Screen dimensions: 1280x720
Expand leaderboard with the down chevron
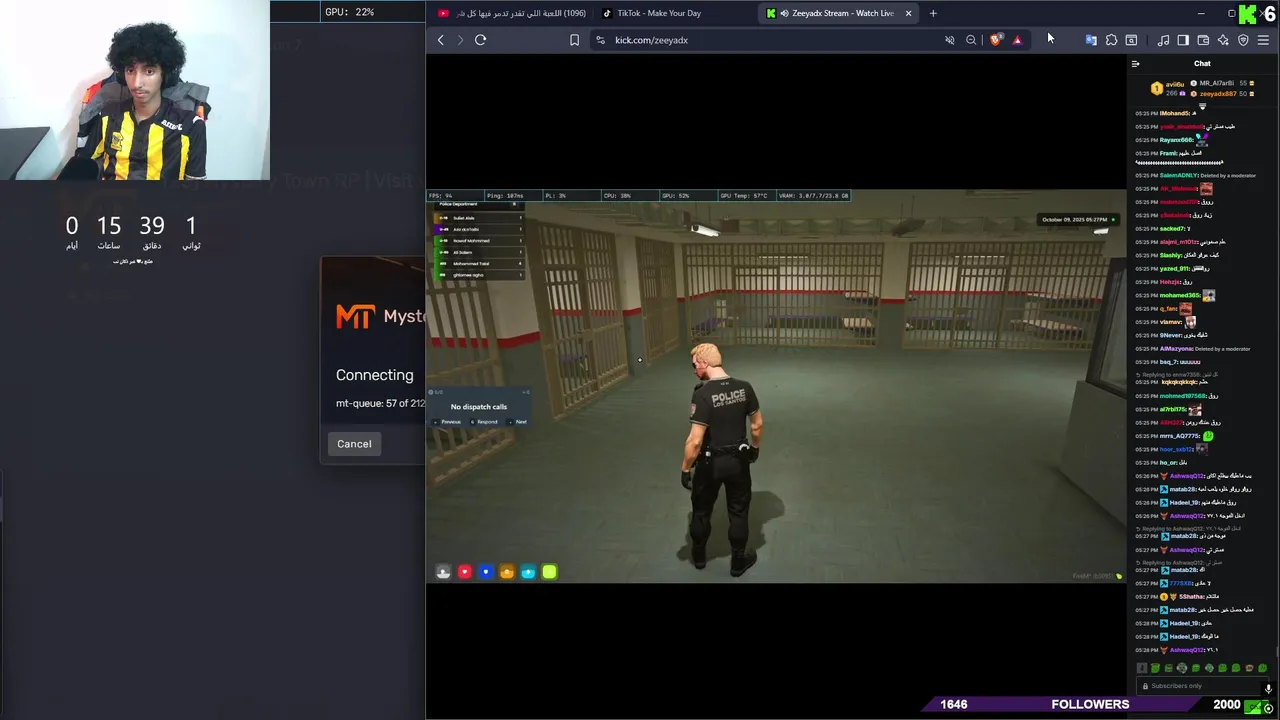click(x=1202, y=105)
